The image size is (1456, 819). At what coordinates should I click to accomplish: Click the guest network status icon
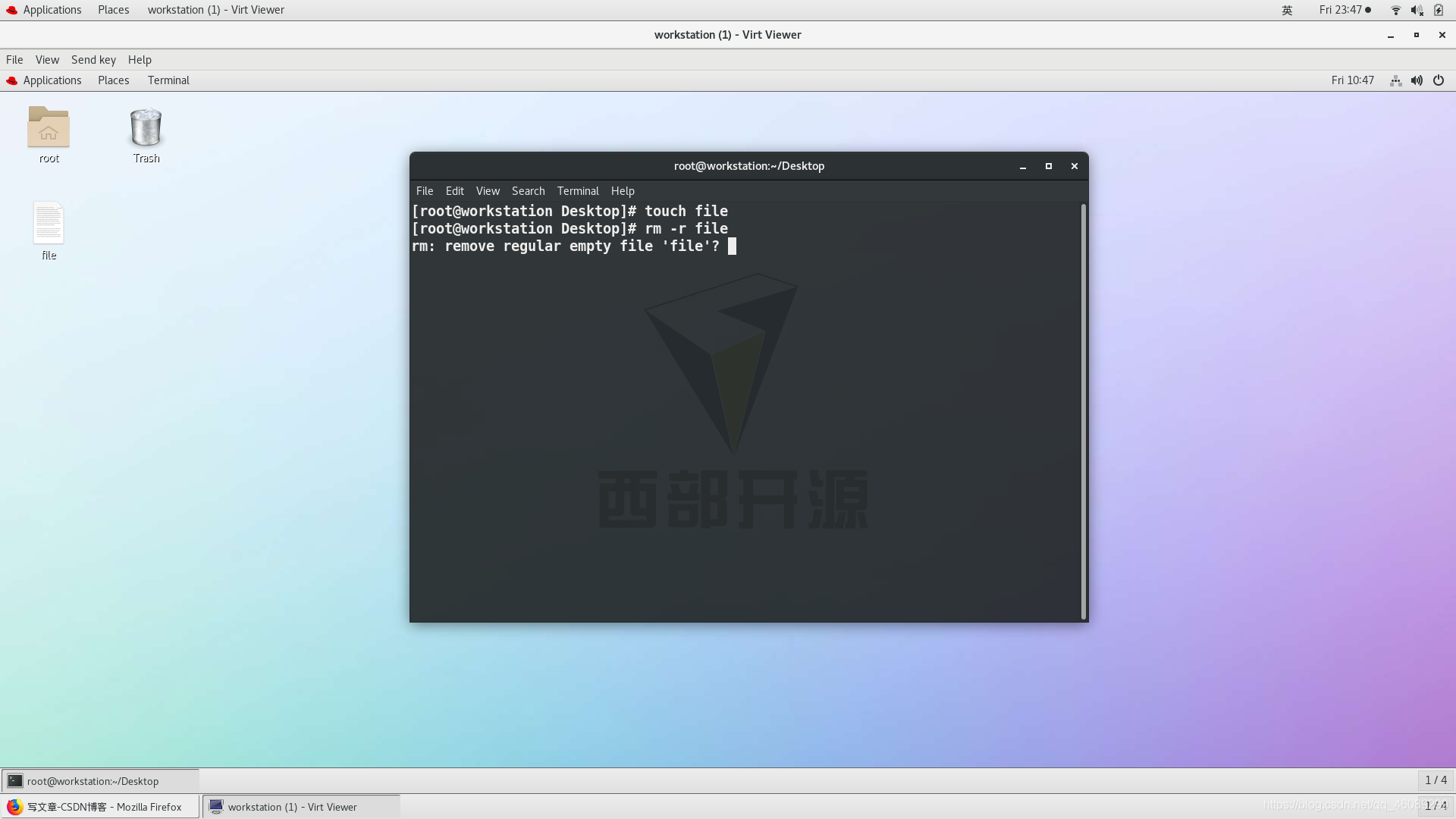click(x=1395, y=80)
